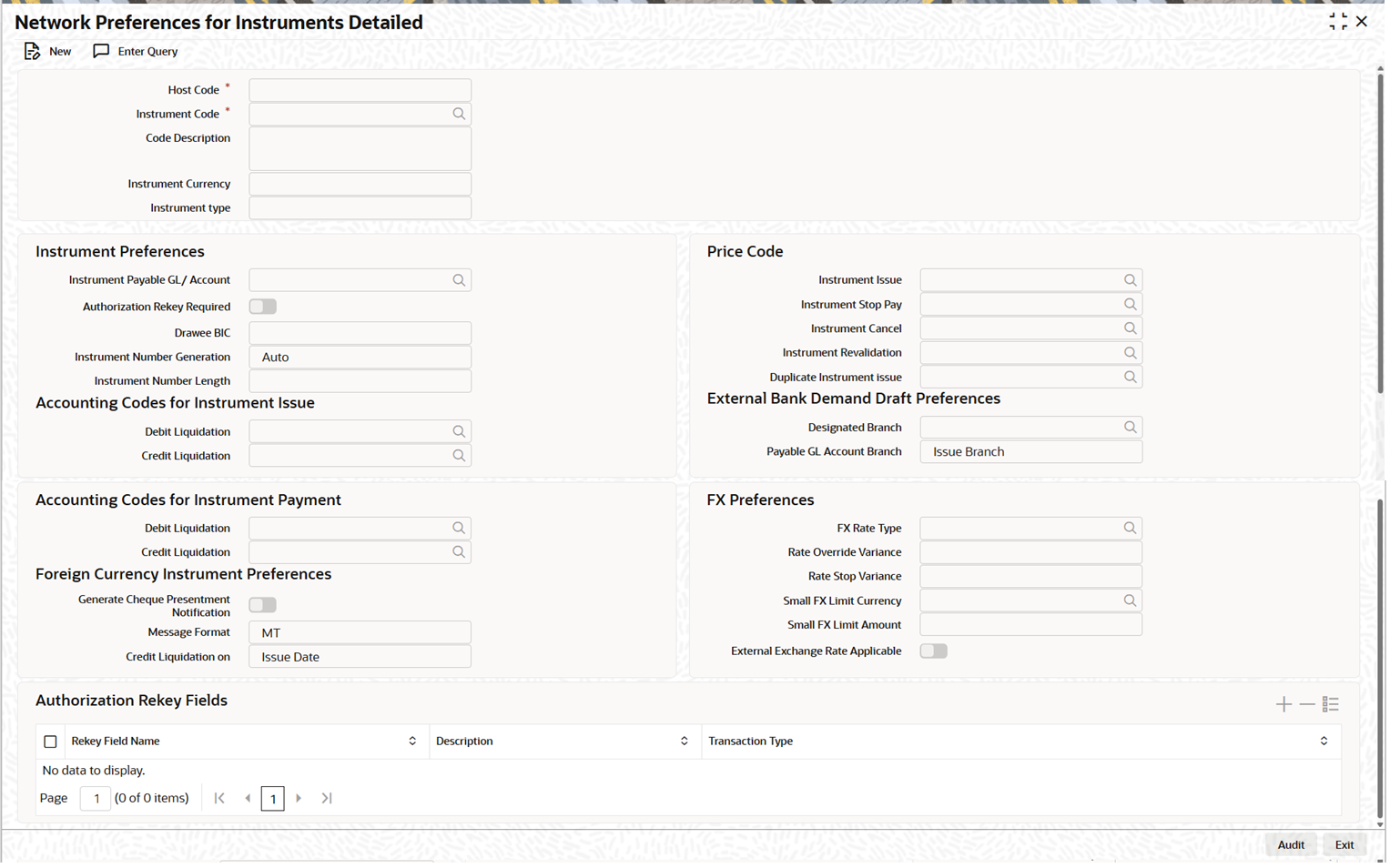The width and height of the screenshot is (1390, 868).
Task: Sort by Rekey Field Name column
Action: tap(412, 742)
